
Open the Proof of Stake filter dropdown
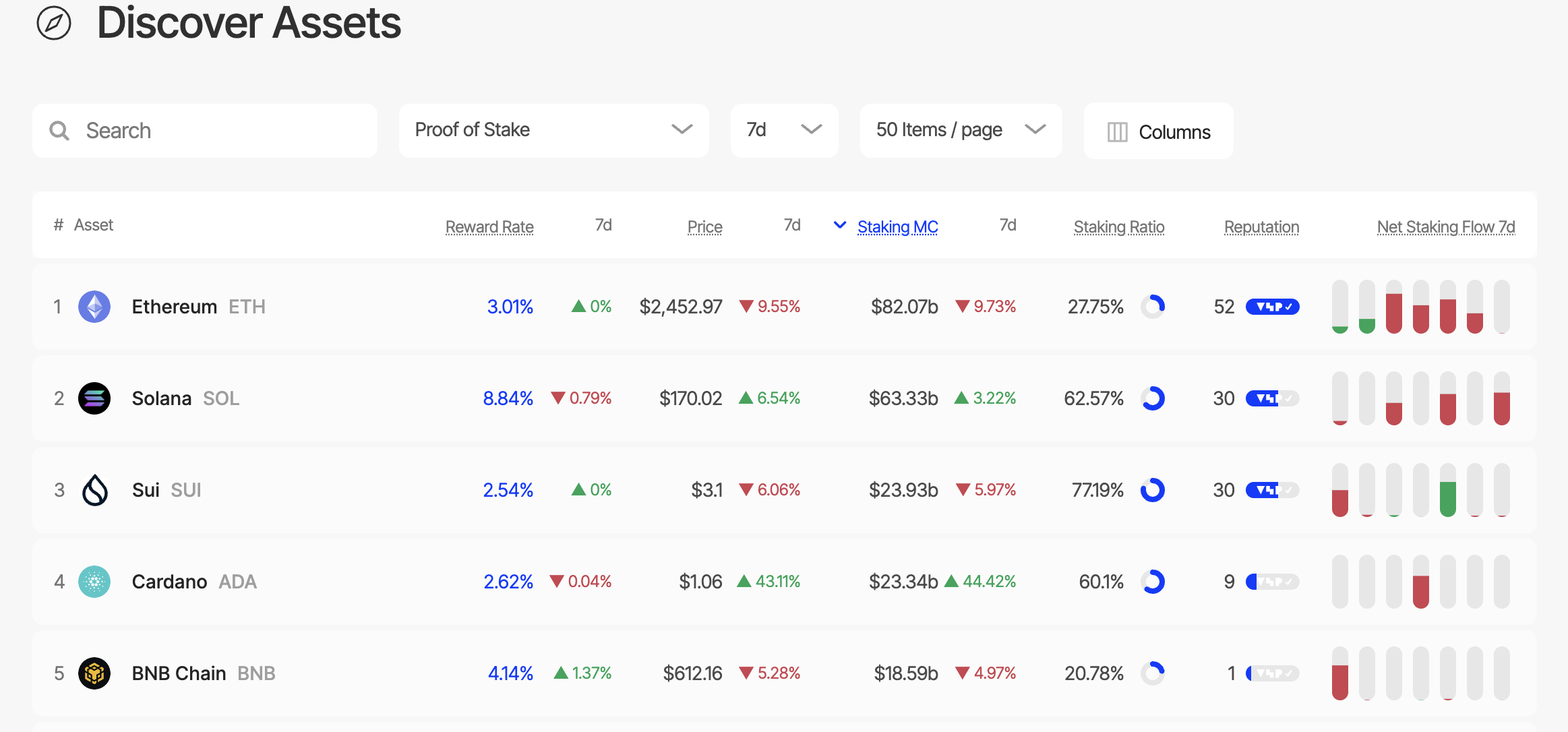(553, 130)
